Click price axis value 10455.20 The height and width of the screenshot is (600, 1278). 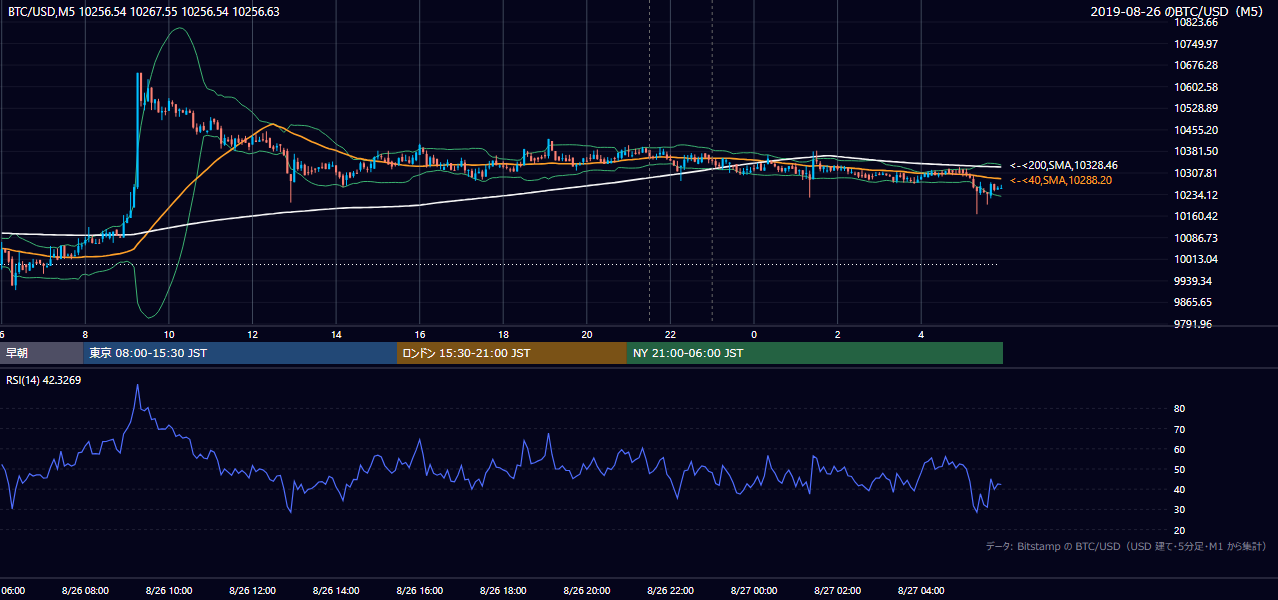(x=1196, y=130)
